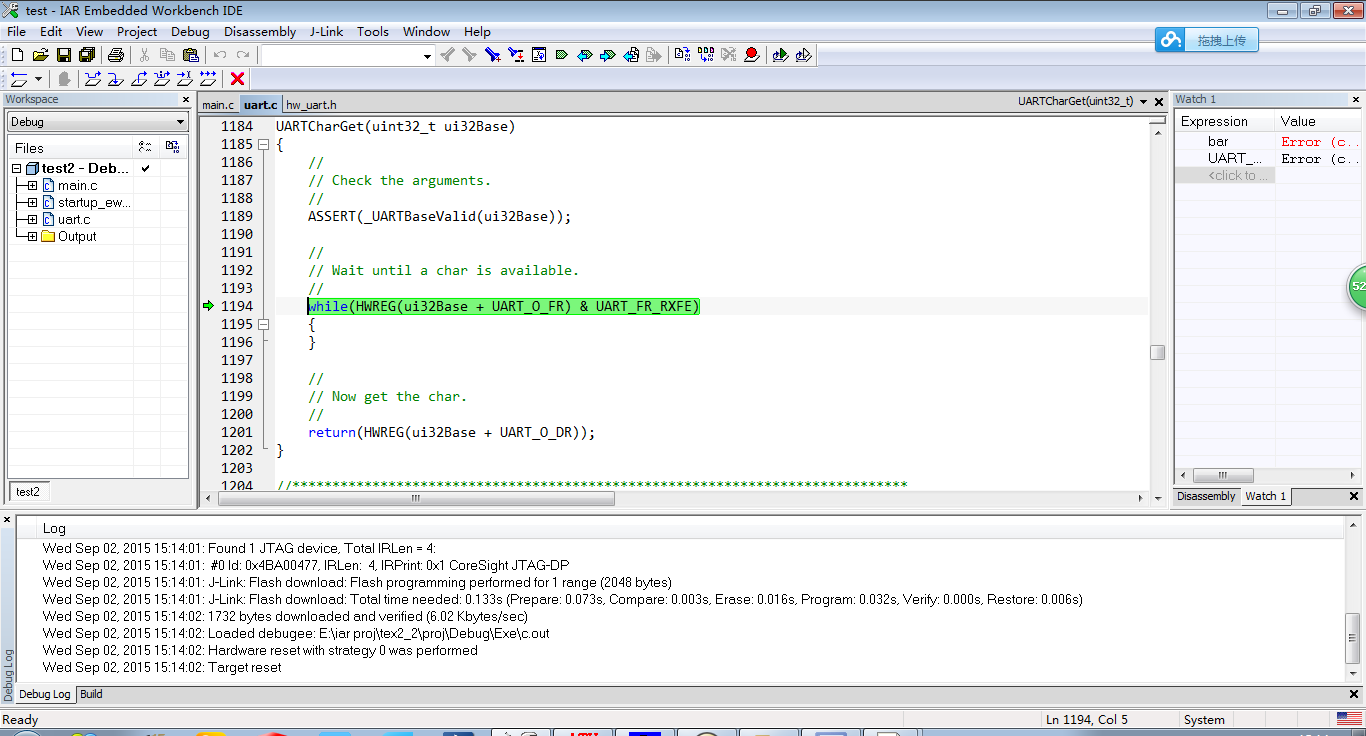Image resolution: width=1366 pixels, height=736 pixels.
Task: Close the Workspace panel
Action: (186, 100)
